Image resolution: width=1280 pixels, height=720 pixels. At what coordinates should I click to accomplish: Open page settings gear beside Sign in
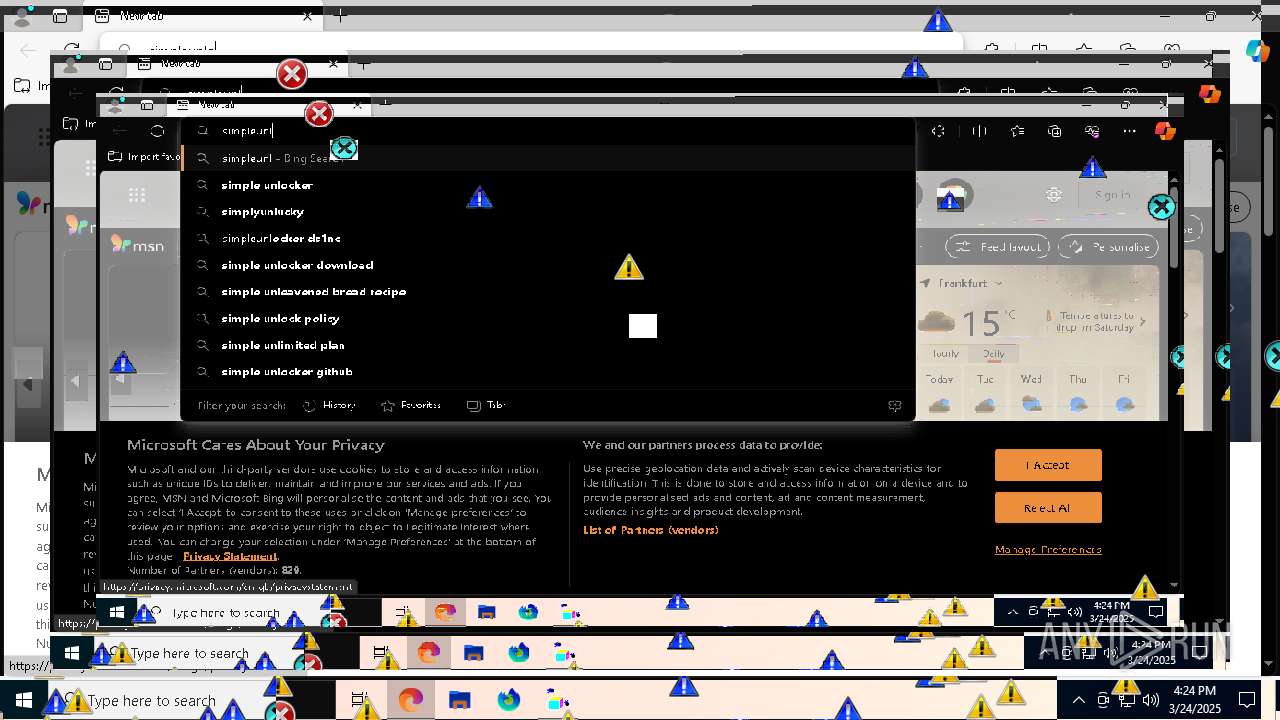point(1054,195)
